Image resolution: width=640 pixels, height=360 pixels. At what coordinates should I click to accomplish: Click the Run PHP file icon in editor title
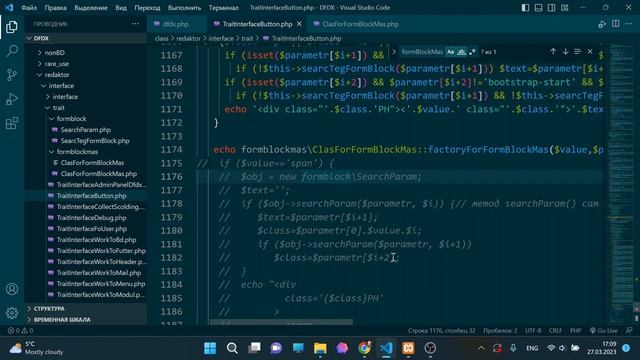602,24
